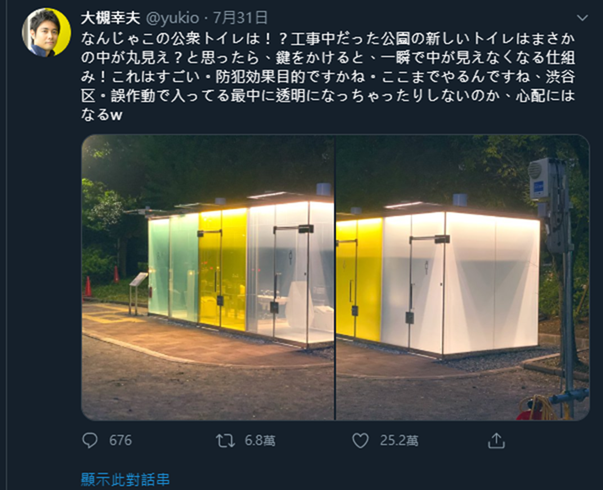The image size is (603, 490).
Task: View the 676 replies count
Action: tap(120, 440)
